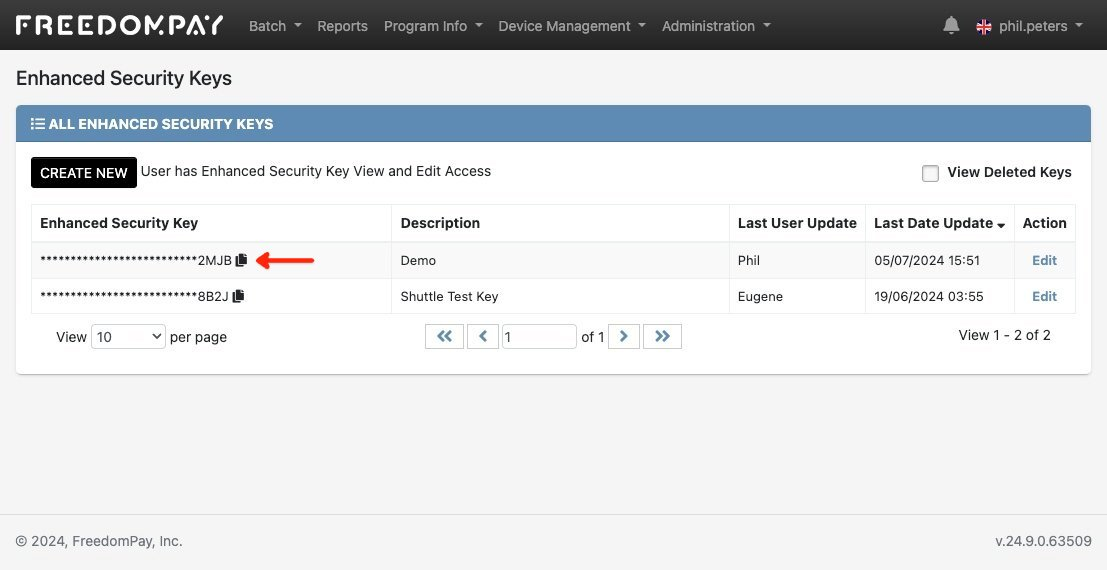Click the date 05/07/2024 15:51
Screen dimensions: 1107x570
[926, 260]
